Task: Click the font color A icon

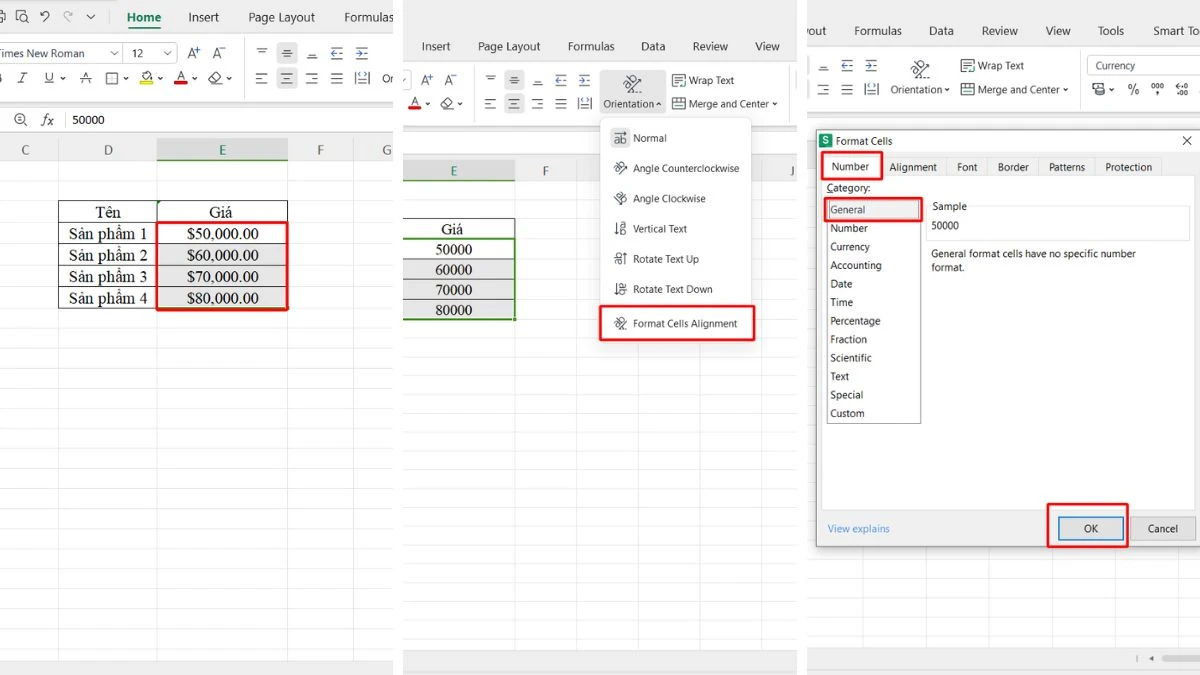Action: point(181,78)
